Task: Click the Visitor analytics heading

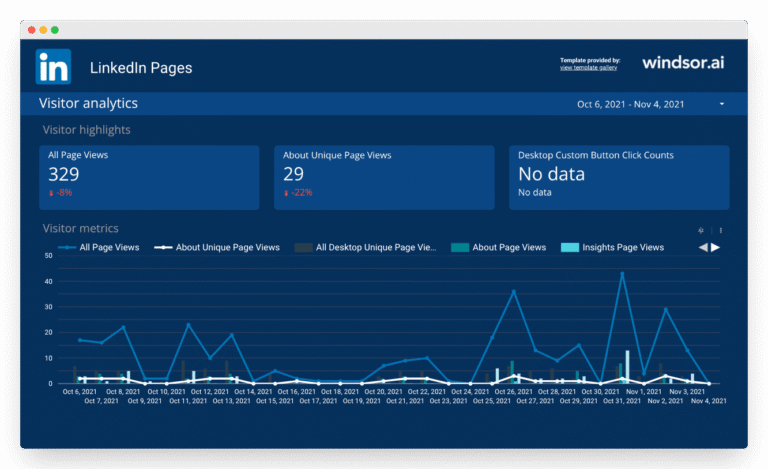Action: tap(88, 103)
